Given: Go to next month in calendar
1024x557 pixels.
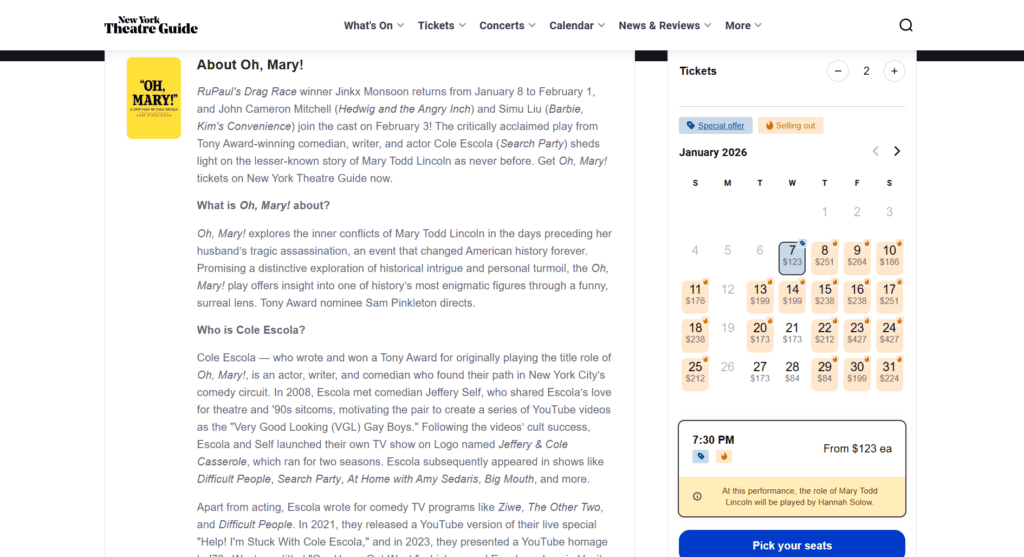Looking at the screenshot, I should click(x=897, y=151).
